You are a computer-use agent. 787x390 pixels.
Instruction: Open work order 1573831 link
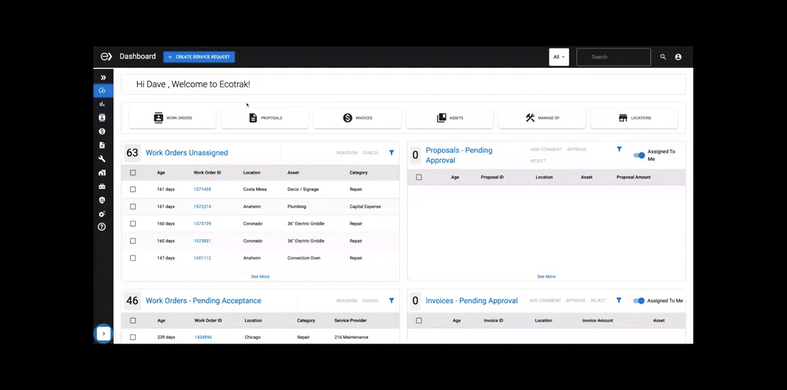tap(202, 241)
